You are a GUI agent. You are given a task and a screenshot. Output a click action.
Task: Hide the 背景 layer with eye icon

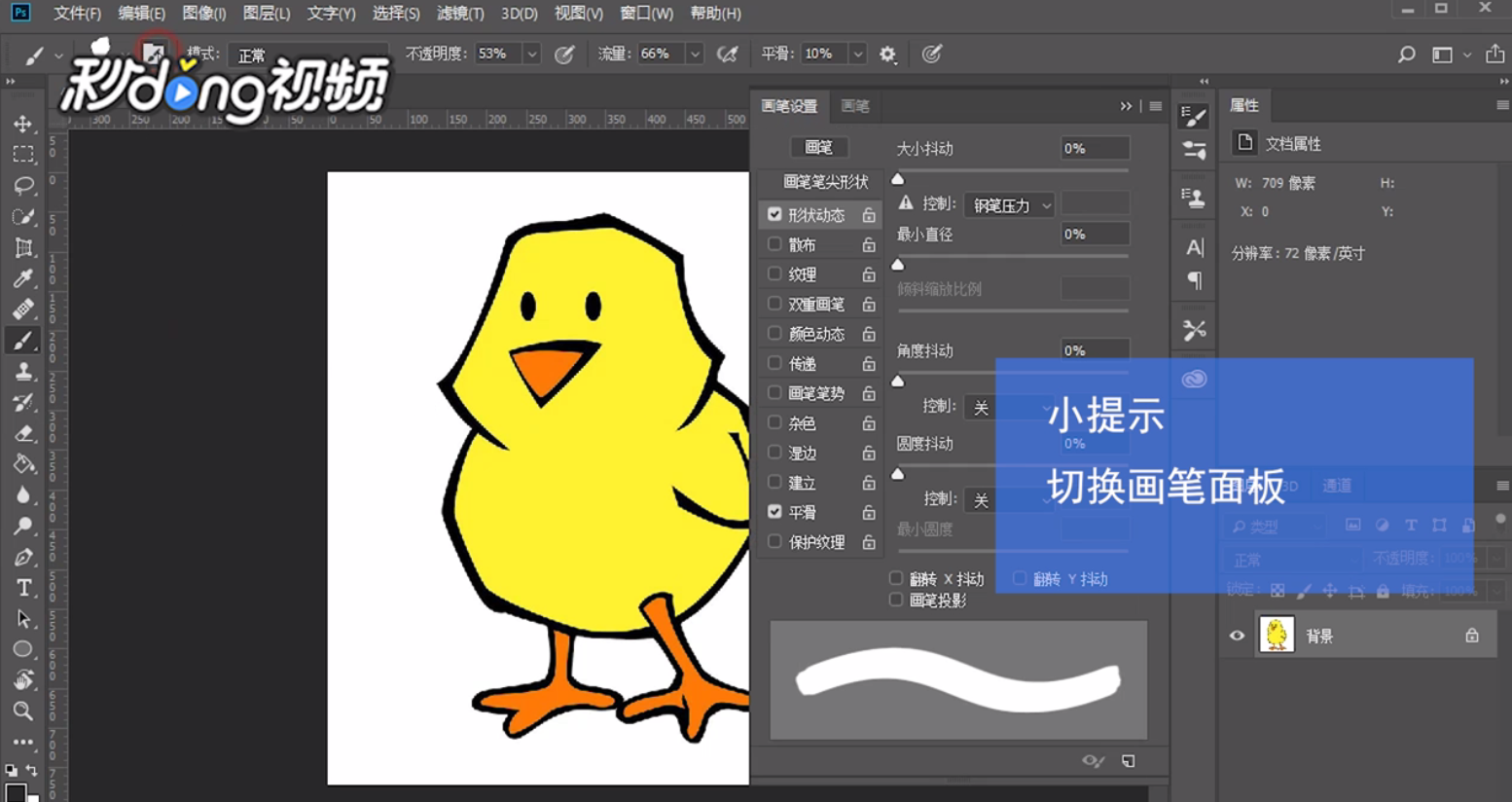pos(1237,636)
